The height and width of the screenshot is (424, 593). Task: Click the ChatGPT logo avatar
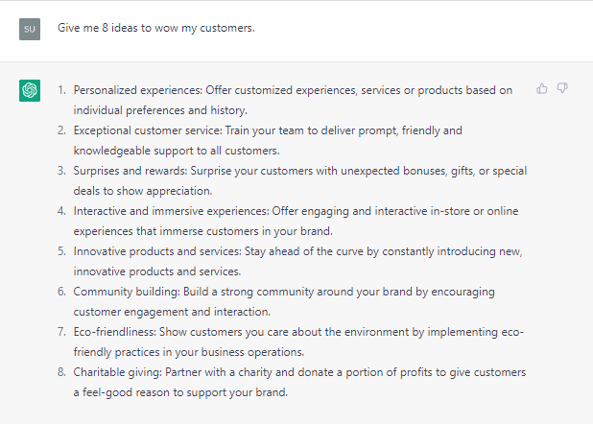[29, 91]
